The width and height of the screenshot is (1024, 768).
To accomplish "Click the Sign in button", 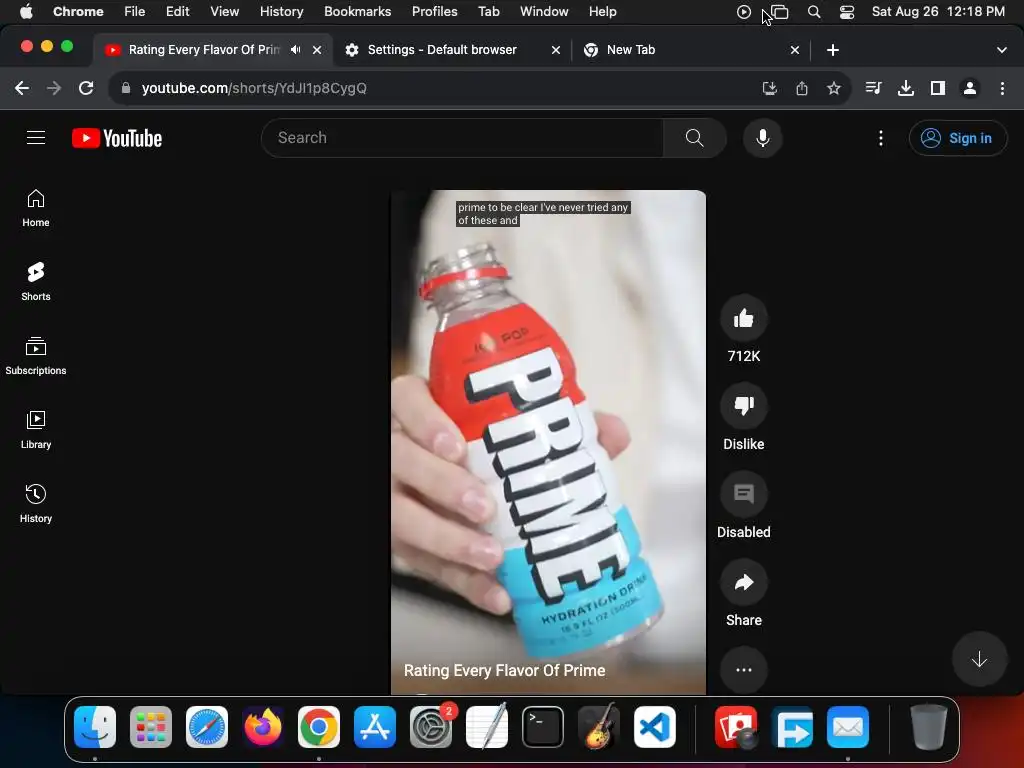I will pyautogui.click(x=957, y=138).
